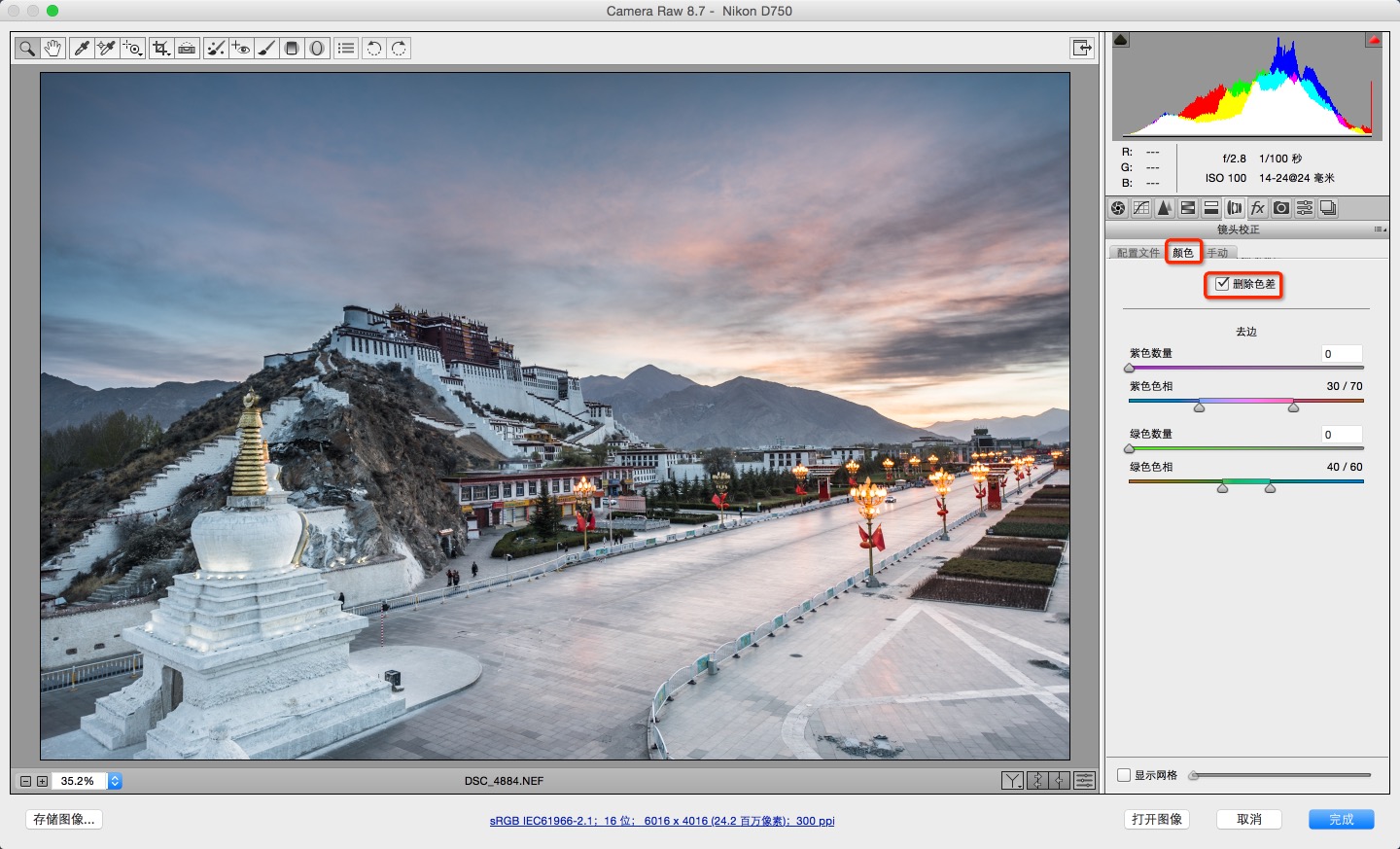Select the White Balance eyedropper tool
Image resolution: width=1400 pixels, height=849 pixels.
click(x=83, y=48)
